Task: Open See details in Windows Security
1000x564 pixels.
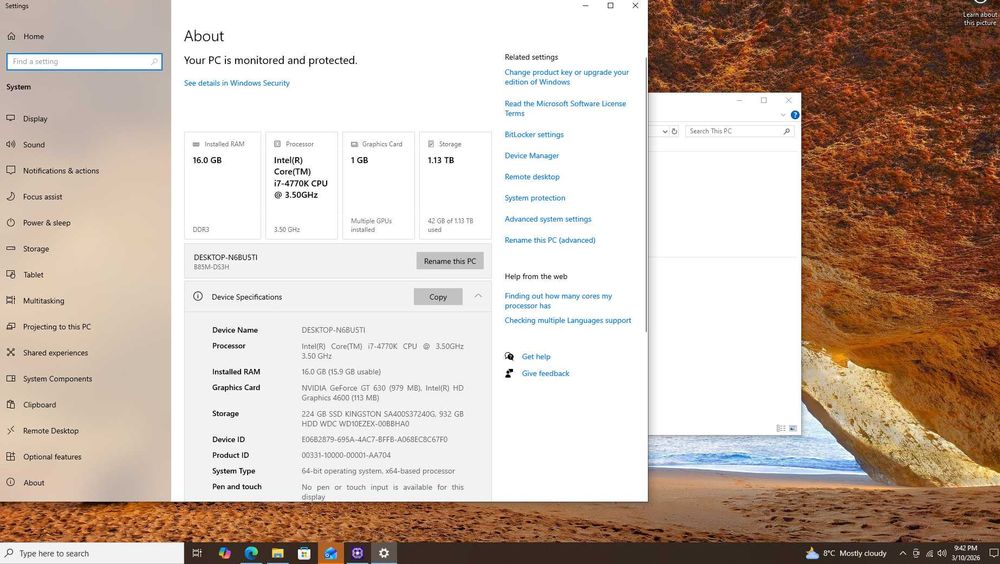Action: (x=237, y=83)
